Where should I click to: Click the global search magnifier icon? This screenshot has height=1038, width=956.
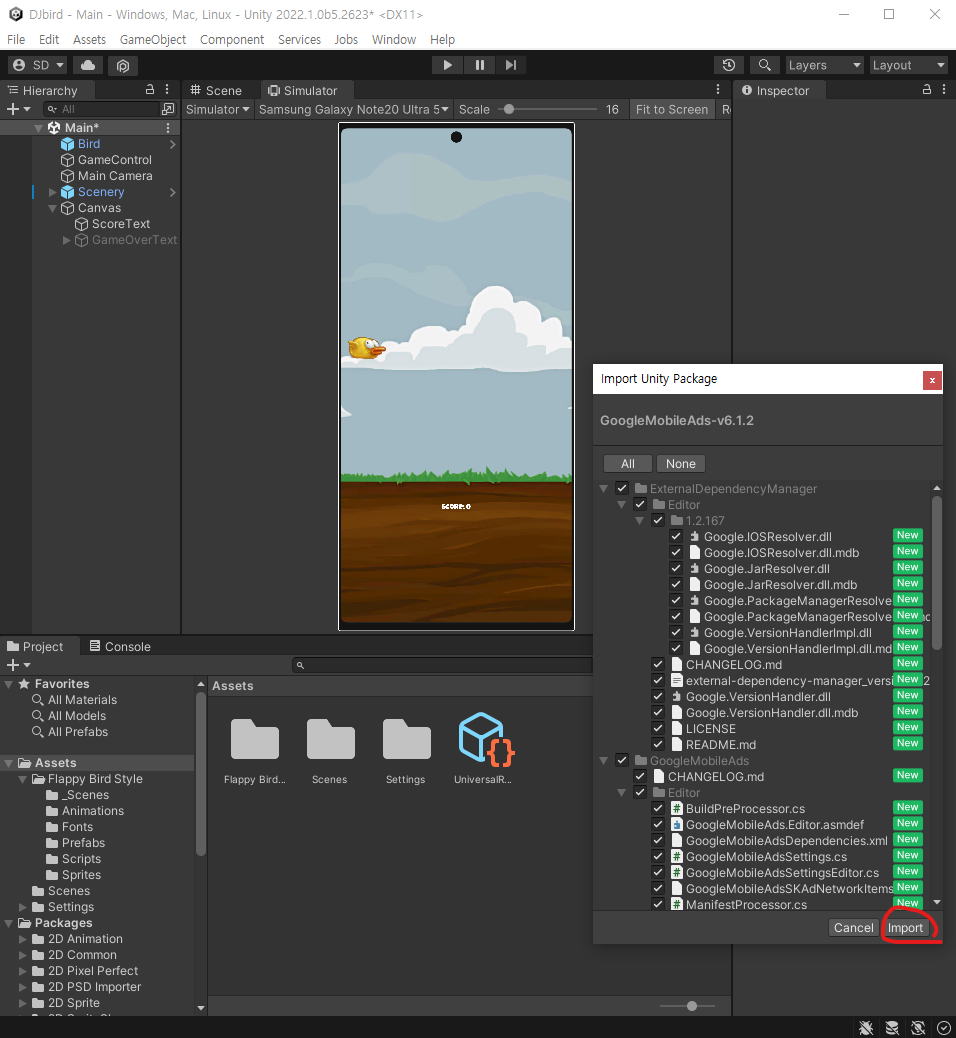765,65
